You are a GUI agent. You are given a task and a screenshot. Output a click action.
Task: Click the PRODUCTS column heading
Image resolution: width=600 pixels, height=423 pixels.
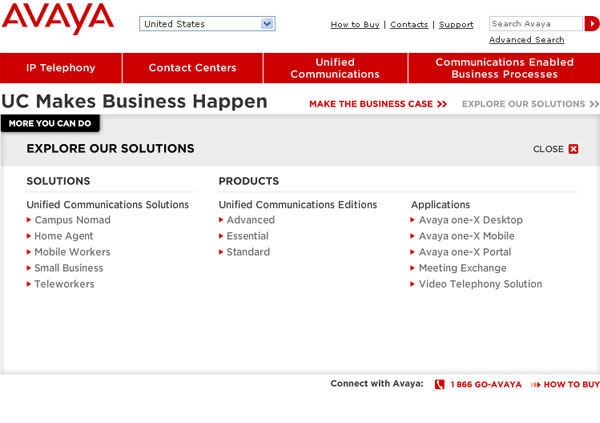coord(249,181)
